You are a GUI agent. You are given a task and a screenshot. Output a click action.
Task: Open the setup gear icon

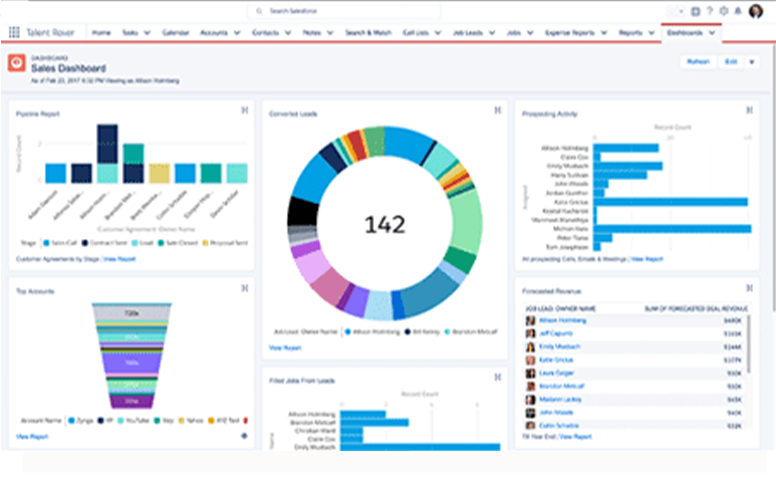click(x=724, y=11)
